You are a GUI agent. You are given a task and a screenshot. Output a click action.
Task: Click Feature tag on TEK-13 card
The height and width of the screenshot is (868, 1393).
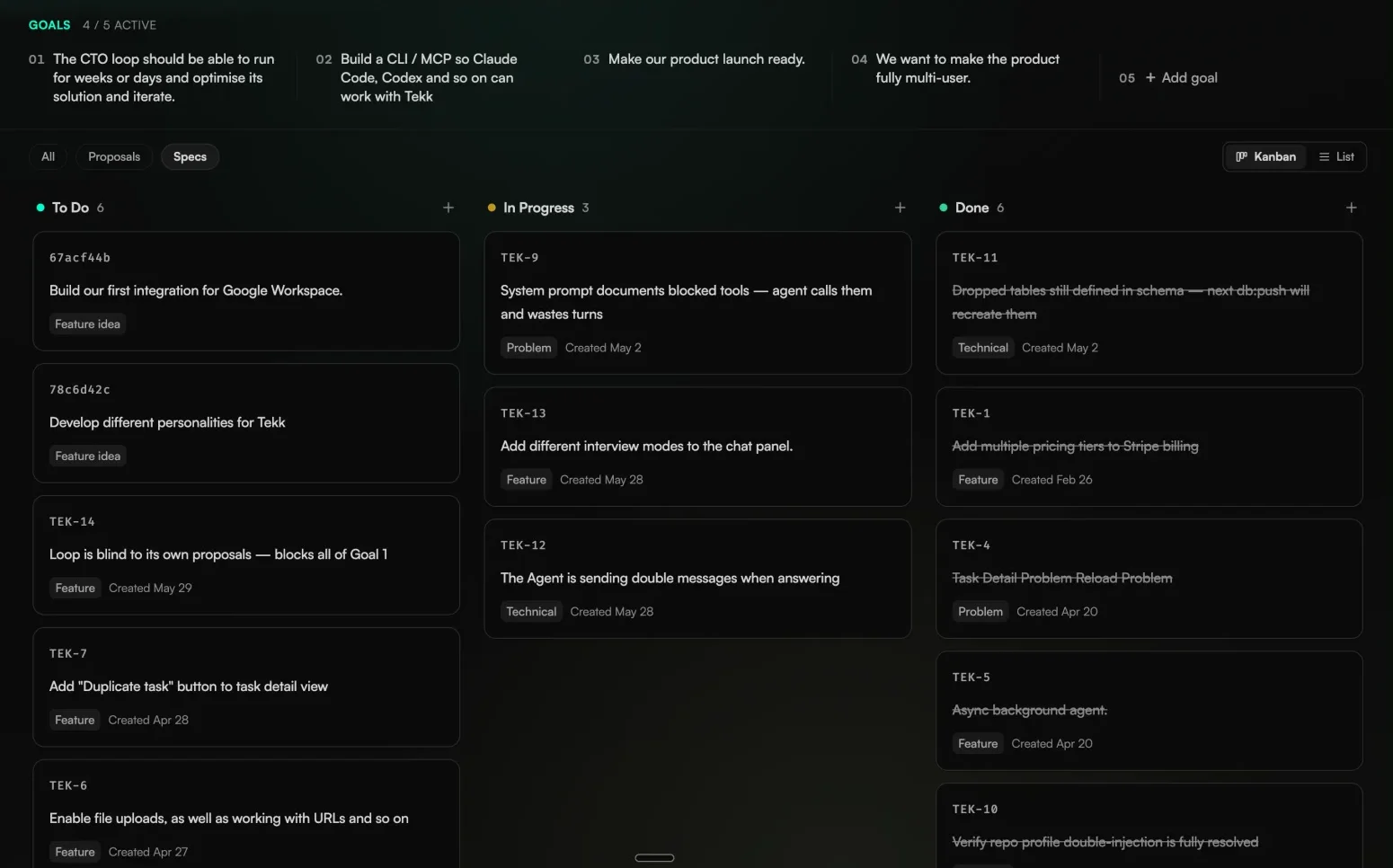tap(526, 480)
